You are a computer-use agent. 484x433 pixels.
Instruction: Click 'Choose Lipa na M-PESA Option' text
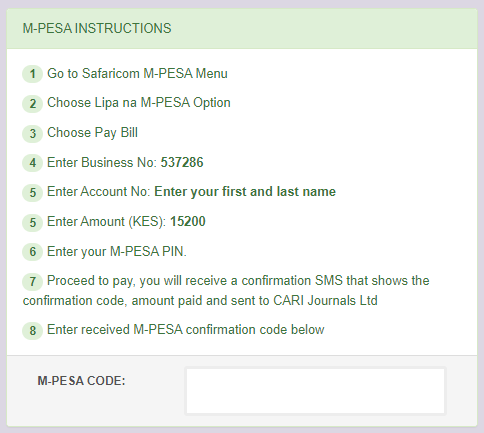pyautogui.click(x=139, y=103)
